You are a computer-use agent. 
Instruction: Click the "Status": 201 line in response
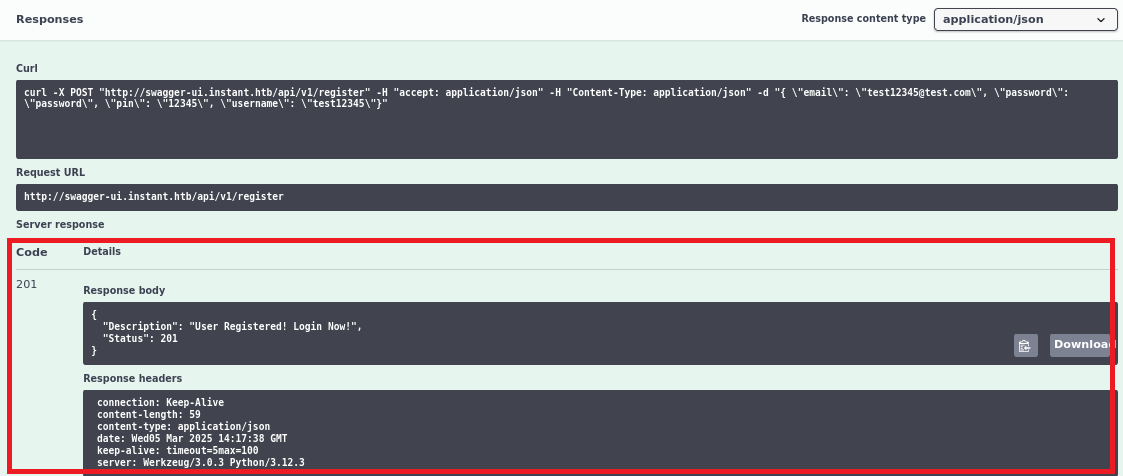pos(140,339)
